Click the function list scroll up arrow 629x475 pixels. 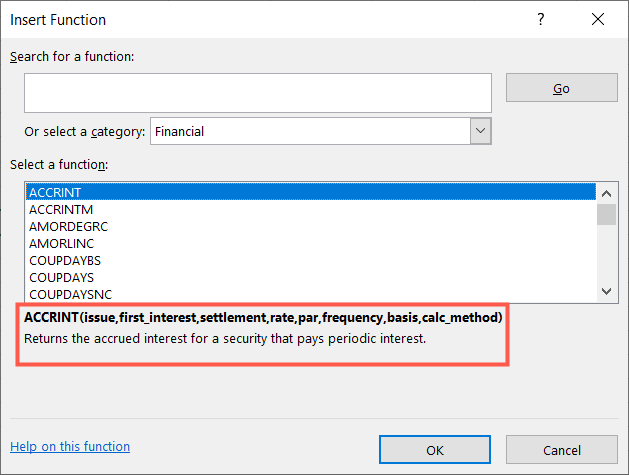pos(605,192)
